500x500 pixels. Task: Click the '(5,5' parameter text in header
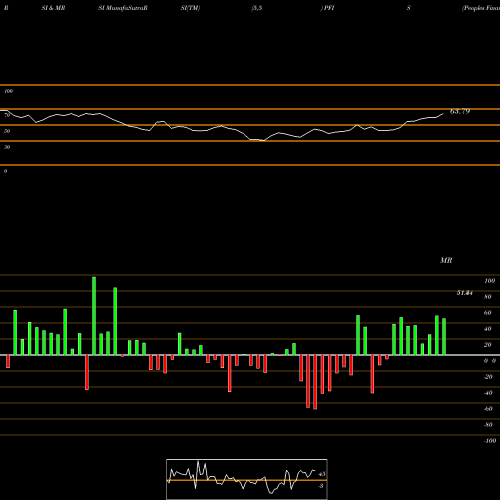(257, 8)
